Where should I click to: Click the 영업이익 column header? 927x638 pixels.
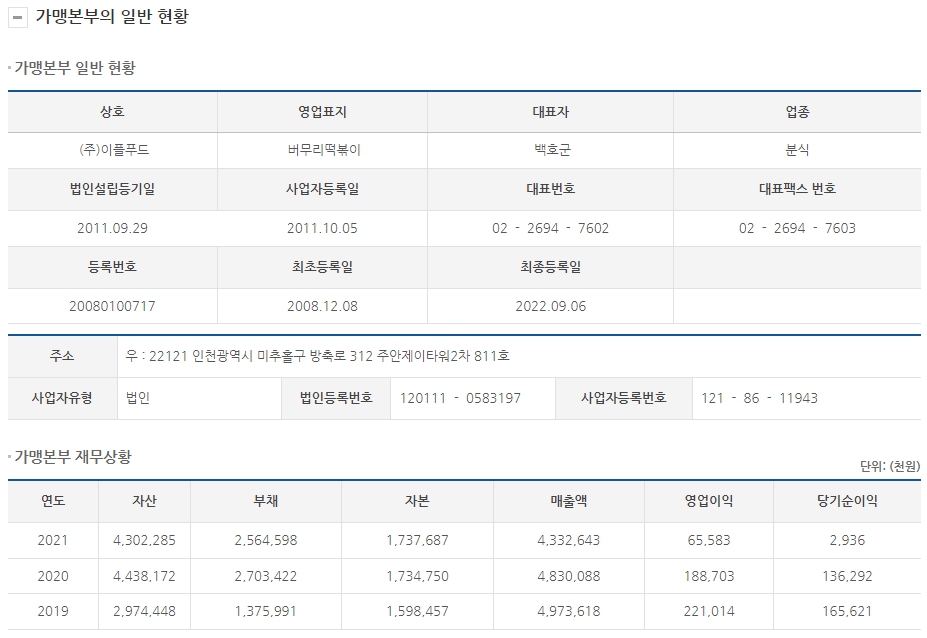709,501
